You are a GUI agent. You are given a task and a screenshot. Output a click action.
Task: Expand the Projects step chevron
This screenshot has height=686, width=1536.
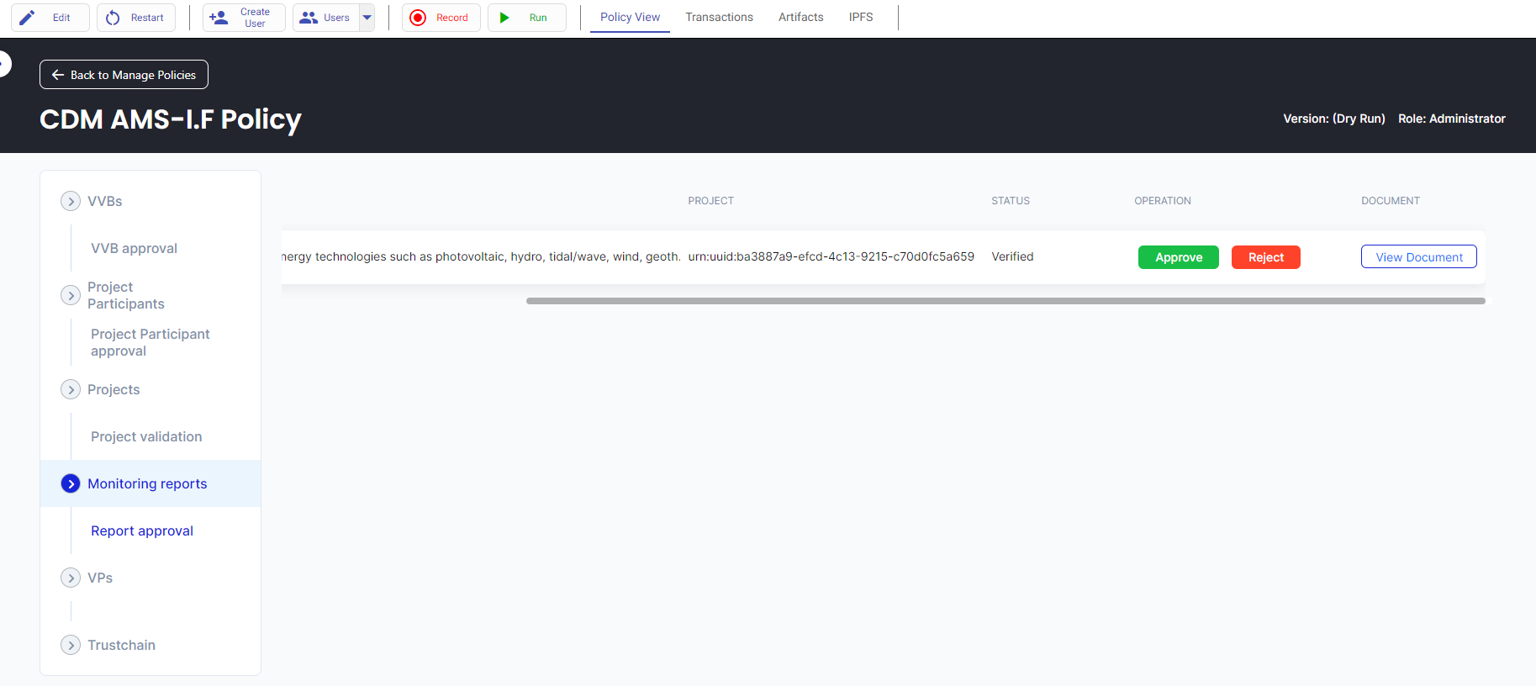pyautogui.click(x=70, y=389)
